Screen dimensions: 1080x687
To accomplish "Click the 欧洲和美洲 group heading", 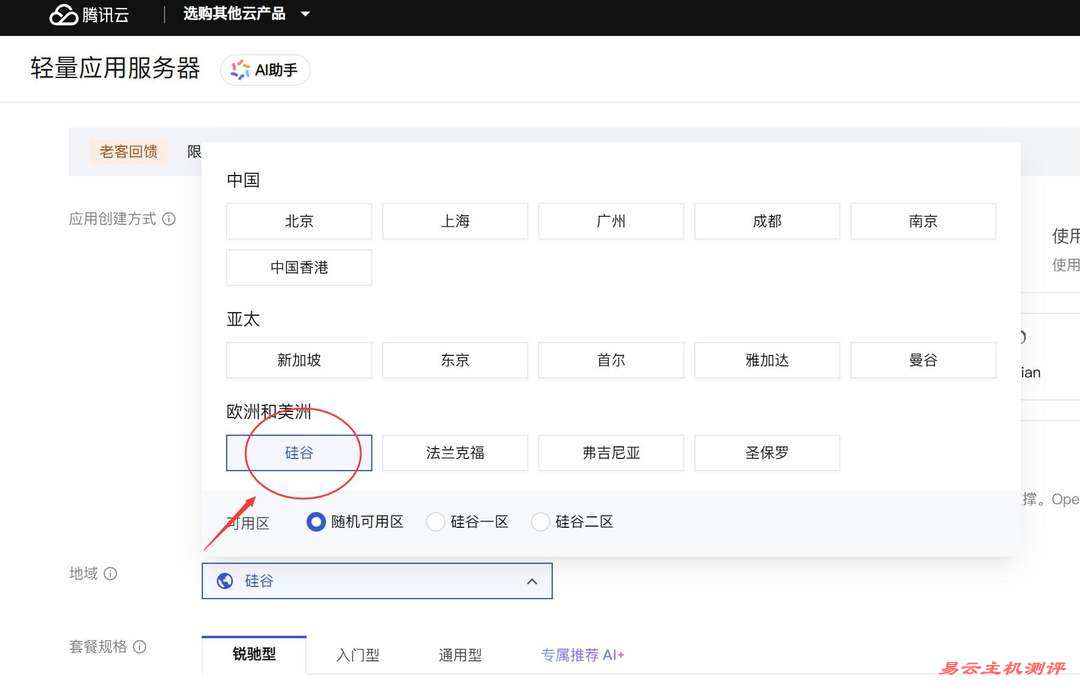I will tap(269, 411).
